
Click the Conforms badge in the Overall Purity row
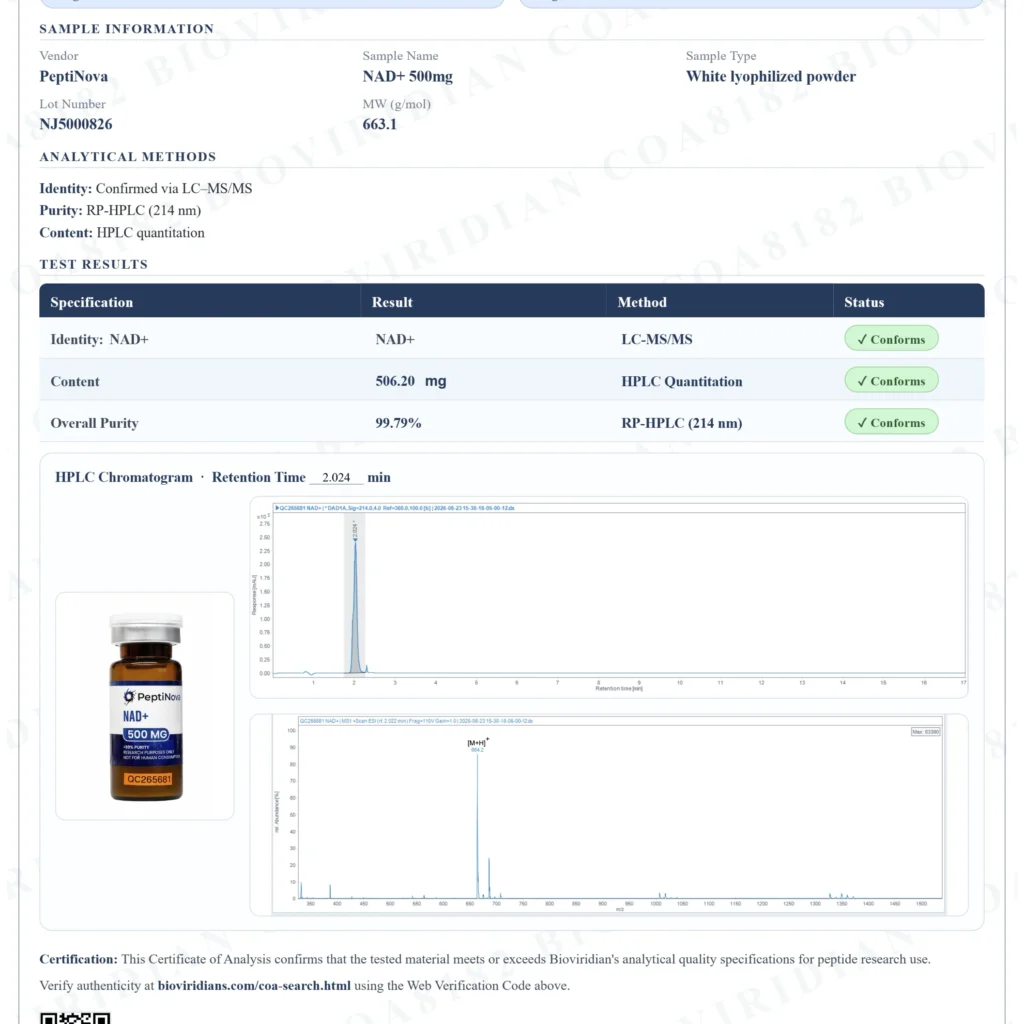[891, 423]
